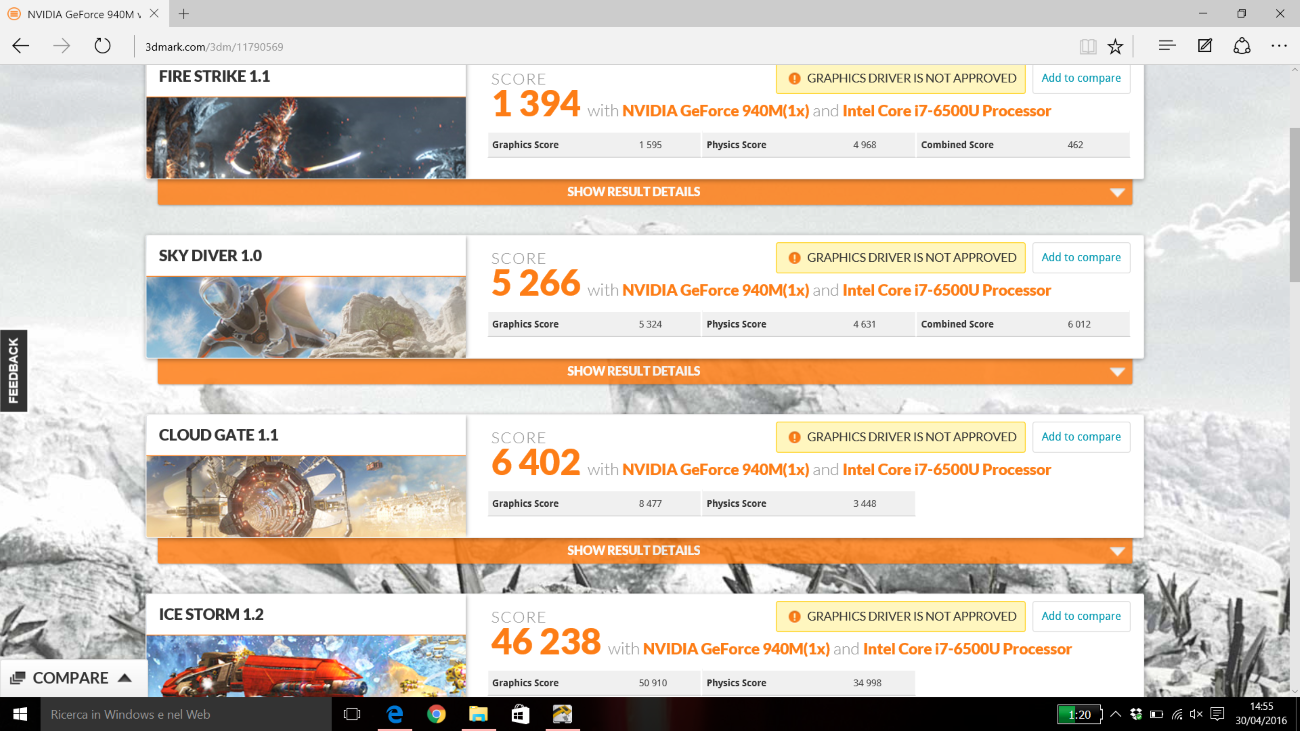Open the Edge Hub panel
Viewport: 1300px width, 731px height.
pyautogui.click(x=1166, y=46)
